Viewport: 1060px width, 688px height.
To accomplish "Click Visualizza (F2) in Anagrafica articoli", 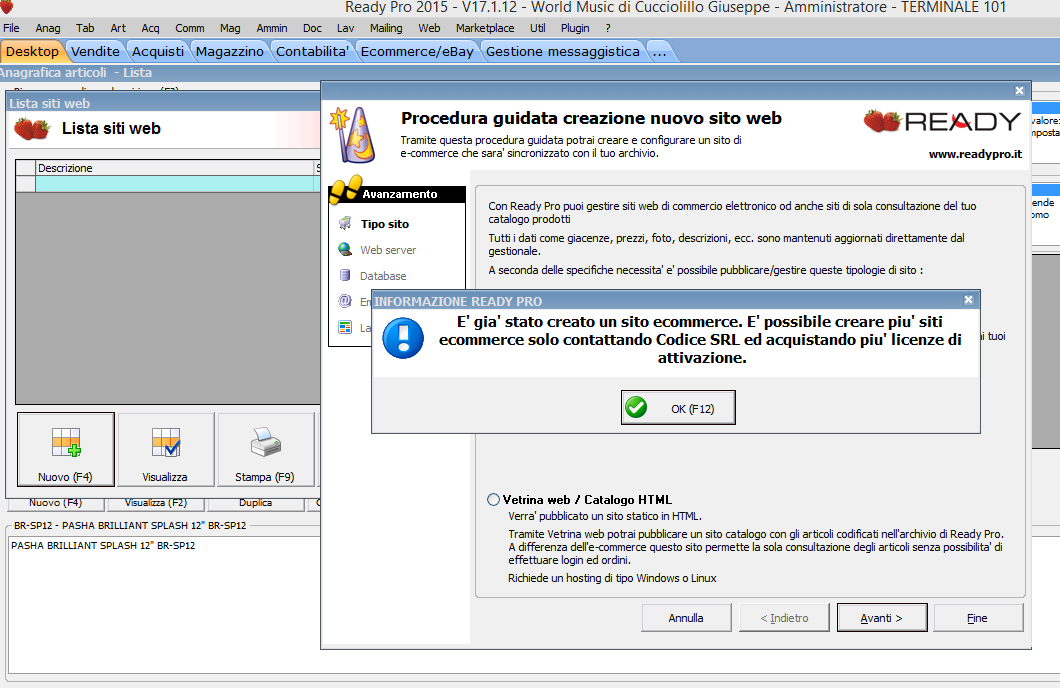I will tap(155, 503).
